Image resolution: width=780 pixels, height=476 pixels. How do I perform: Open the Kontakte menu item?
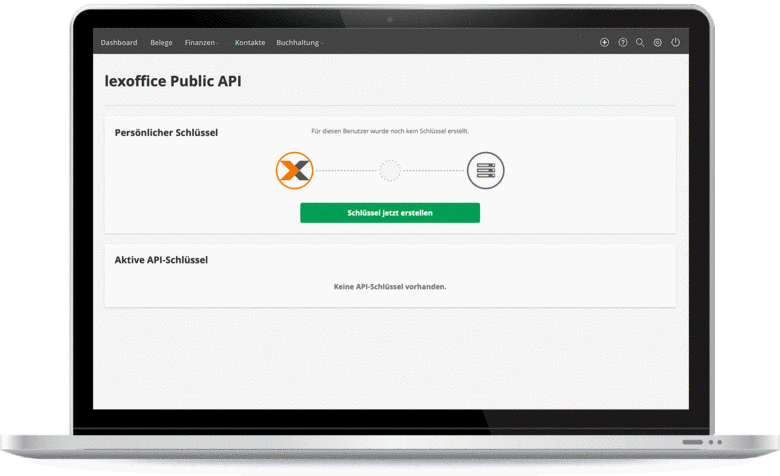(x=250, y=43)
